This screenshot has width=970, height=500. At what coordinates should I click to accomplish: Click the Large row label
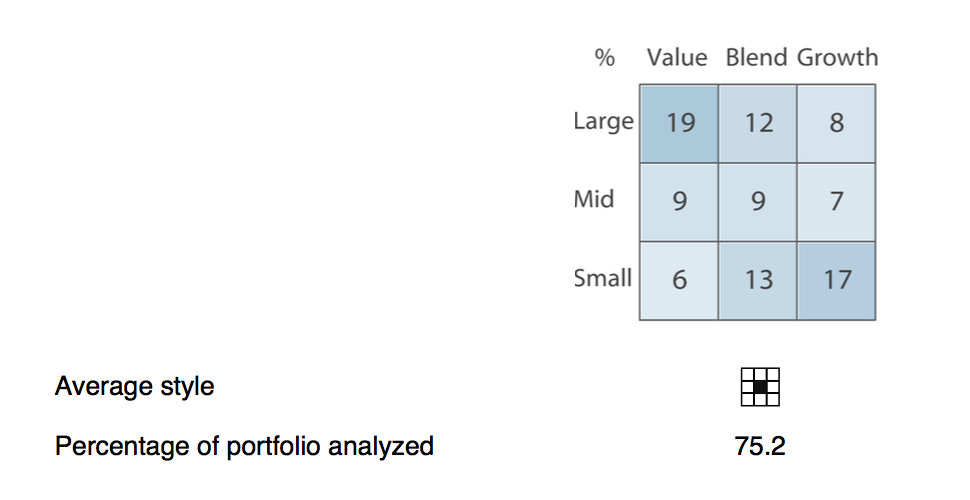[603, 121]
